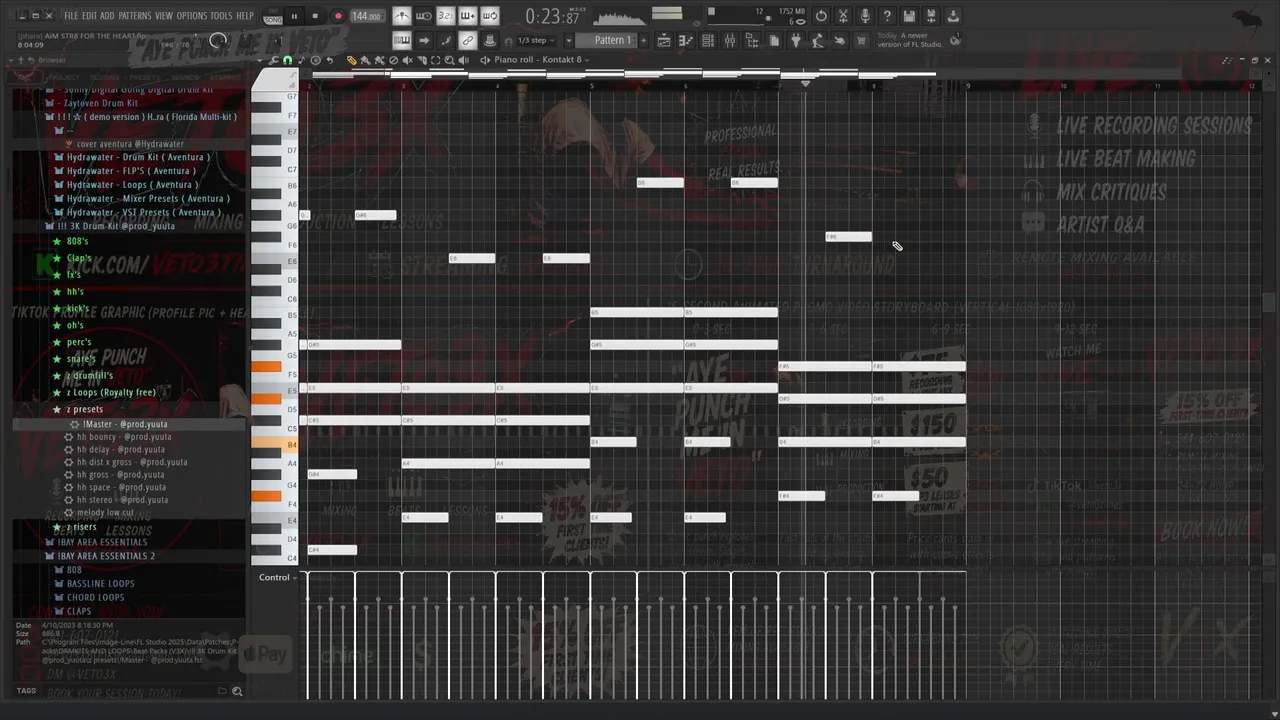The image size is (1280, 720).
Task: Toggle wait for input before playing
Action: coord(424,16)
